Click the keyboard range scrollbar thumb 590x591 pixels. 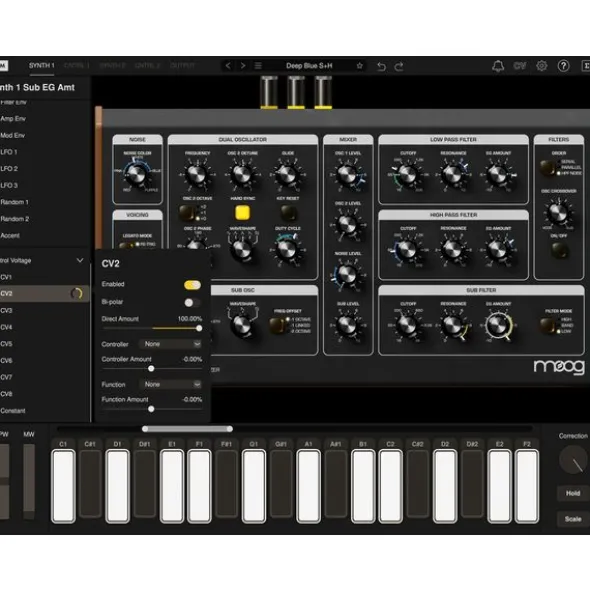coord(187,429)
